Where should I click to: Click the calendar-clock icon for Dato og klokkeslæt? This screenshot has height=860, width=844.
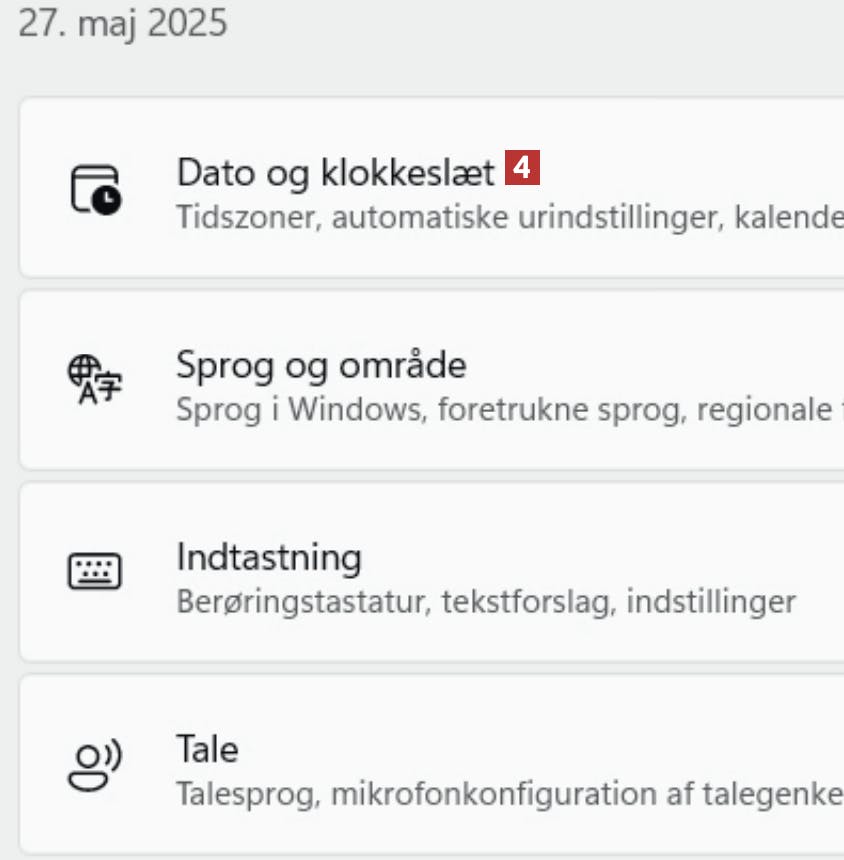(x=95, y=189)
